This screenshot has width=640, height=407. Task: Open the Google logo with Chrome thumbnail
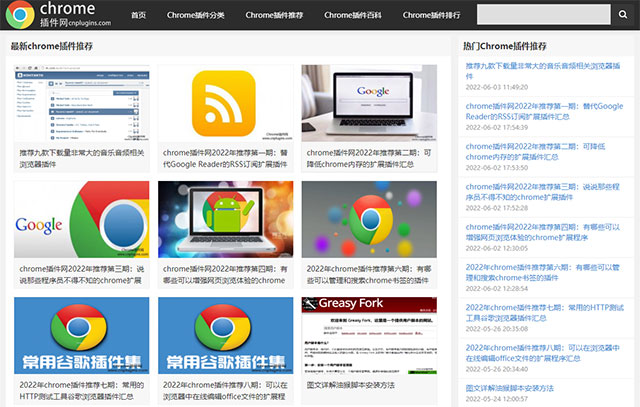[82, 218]
